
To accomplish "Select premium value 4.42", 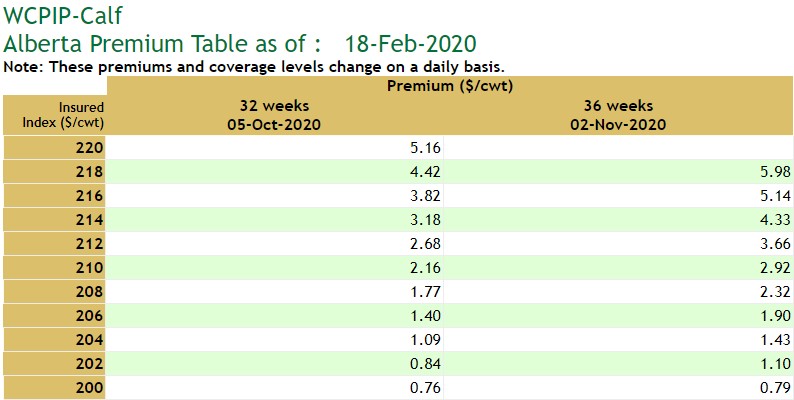I will point(424,172).
